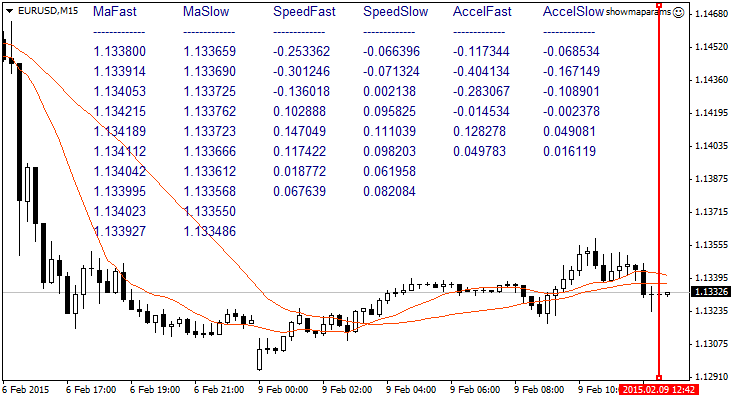Select SpeedSlow value 0.002138
The height and width of the screenshot is (396, 731).
pos(390,91)
